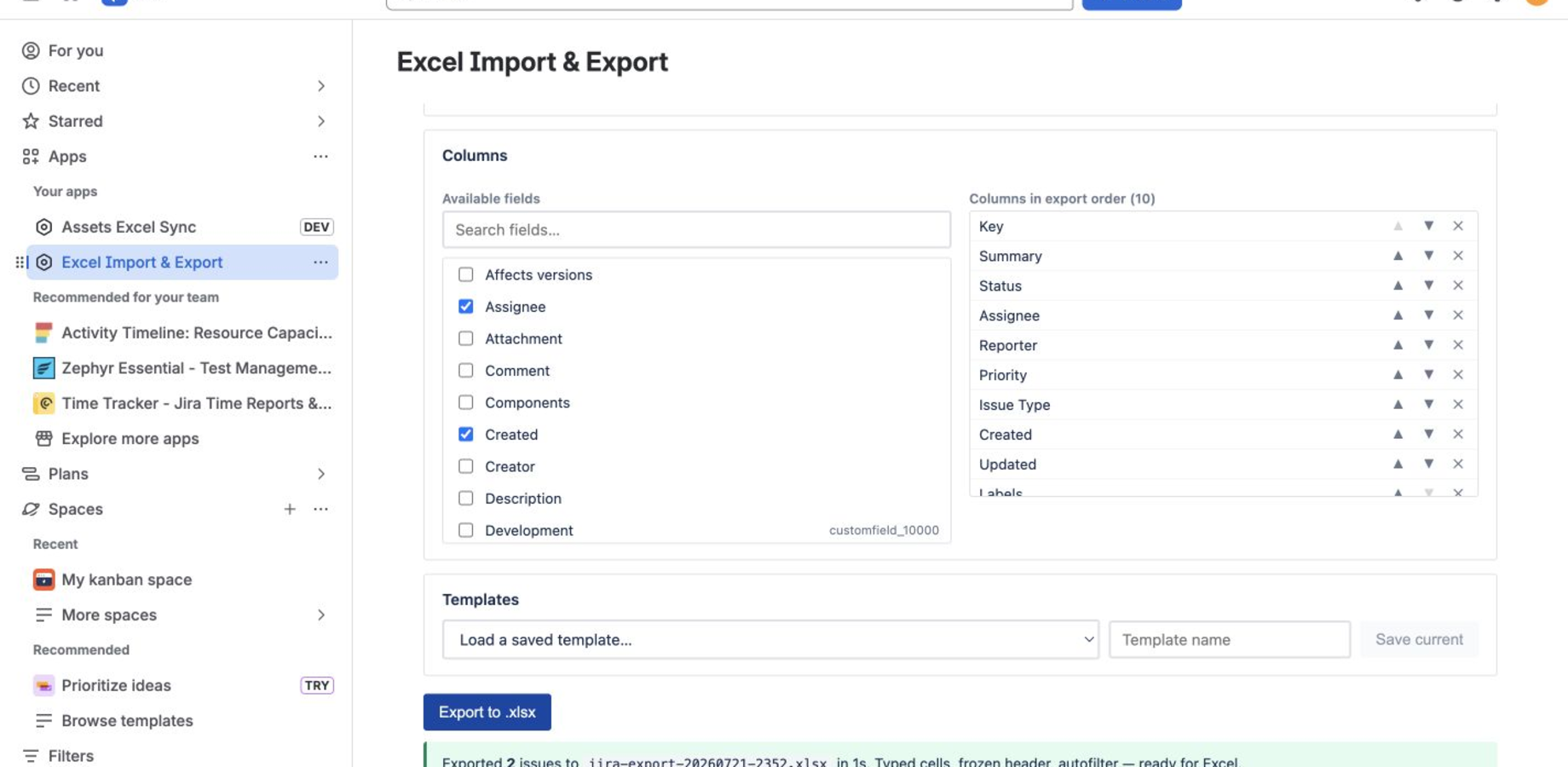Remove Status column from export
The image size is (1568, 767).
tap(1458, 285)
